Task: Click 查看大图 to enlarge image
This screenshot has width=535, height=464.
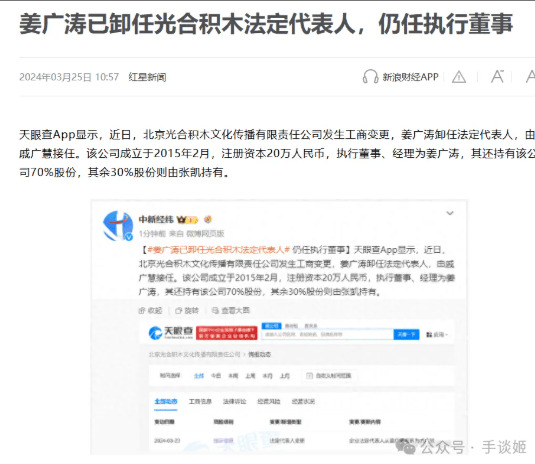Action: tap(231, 310)
